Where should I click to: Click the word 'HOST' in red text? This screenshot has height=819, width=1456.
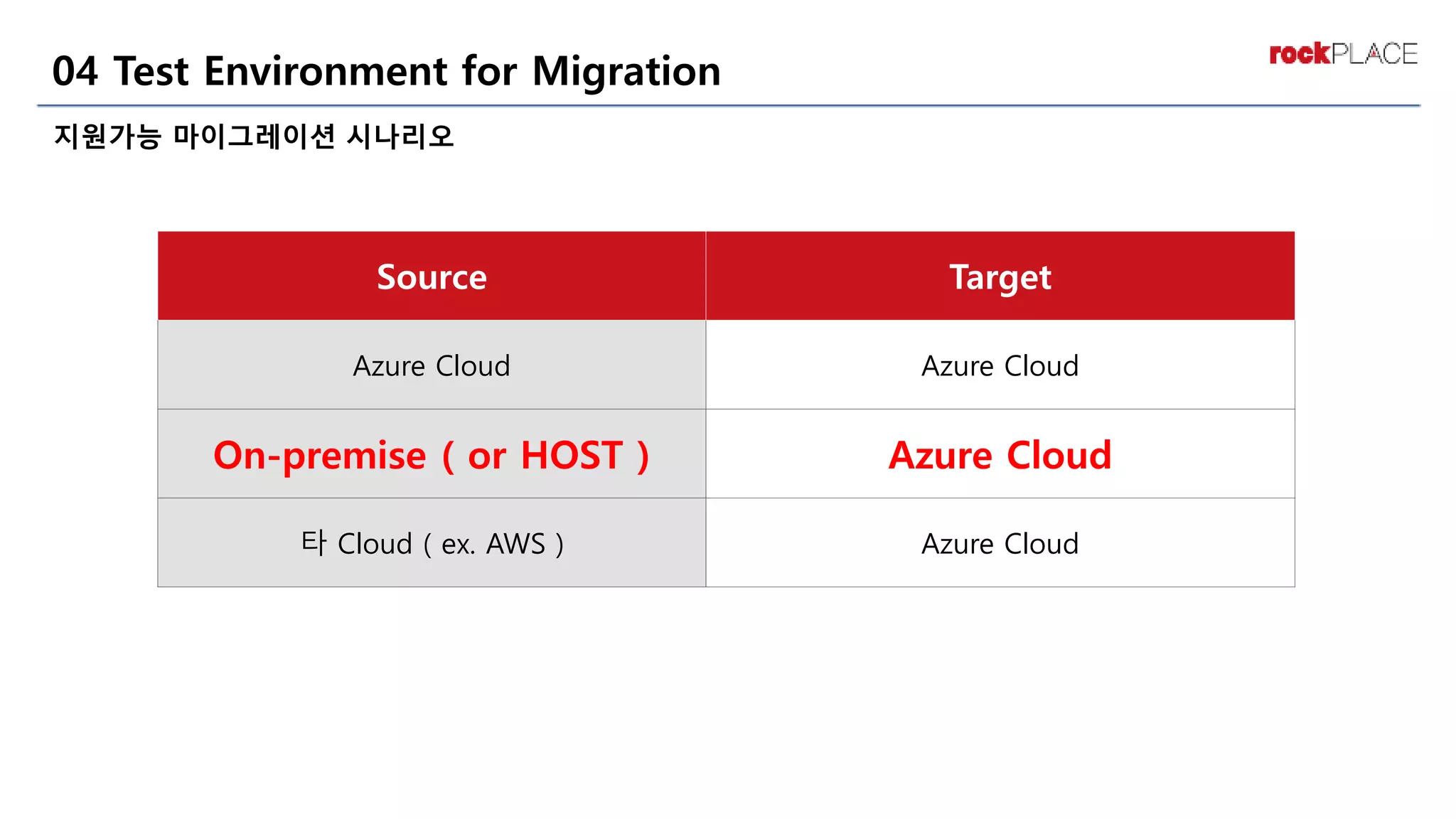[x=572, y=455]
